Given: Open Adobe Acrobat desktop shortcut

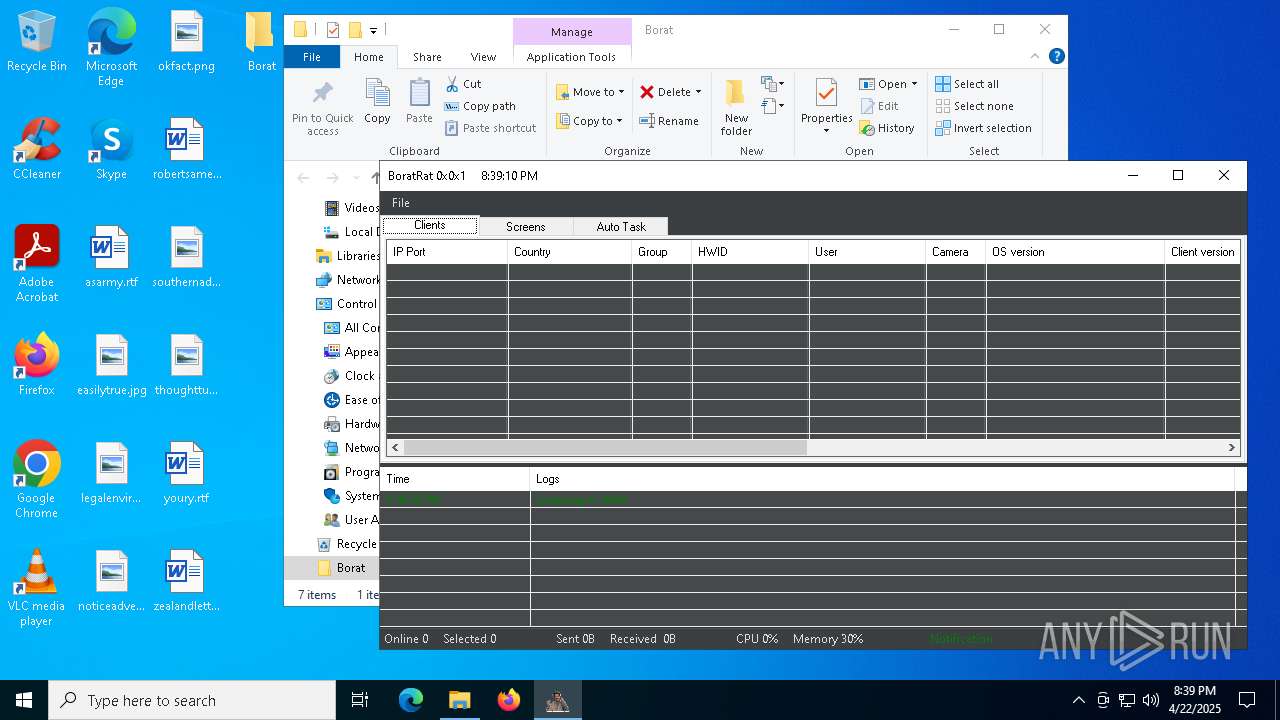Looking at the screenshot, I should pos(37,264).
